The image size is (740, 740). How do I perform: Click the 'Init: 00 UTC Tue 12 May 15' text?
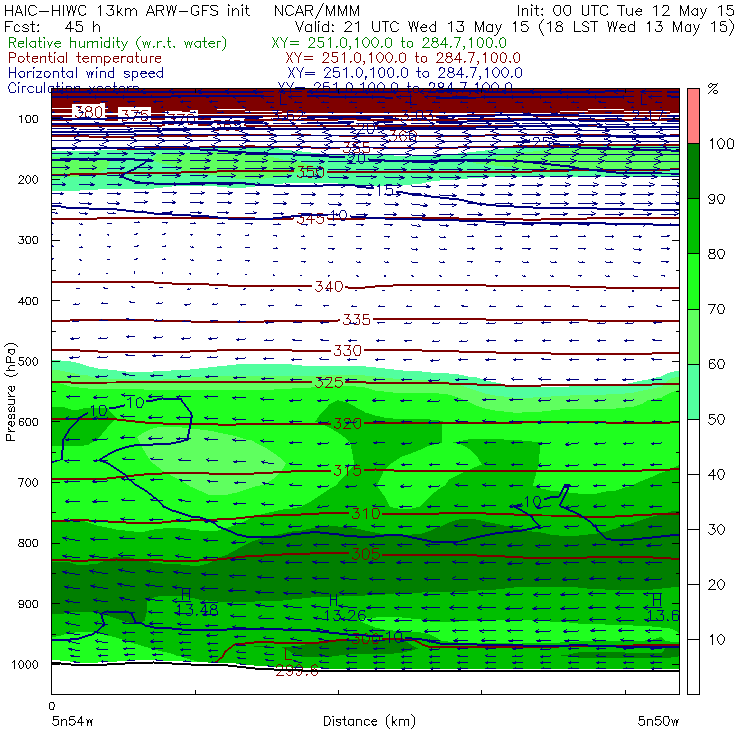[x=625, y=11]
